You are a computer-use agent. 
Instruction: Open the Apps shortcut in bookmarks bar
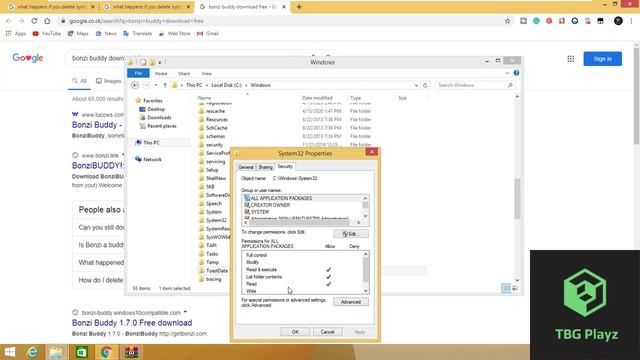(16, 33)
